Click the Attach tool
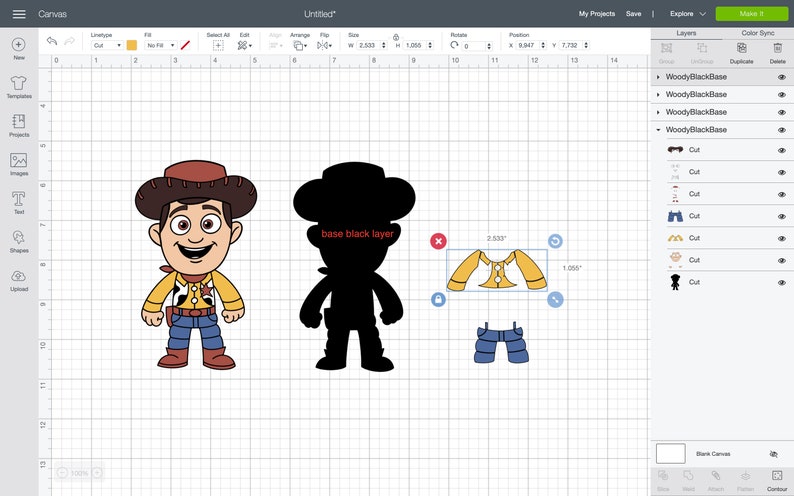This screenshot has height=496, width=794. [x=716, y=480]
